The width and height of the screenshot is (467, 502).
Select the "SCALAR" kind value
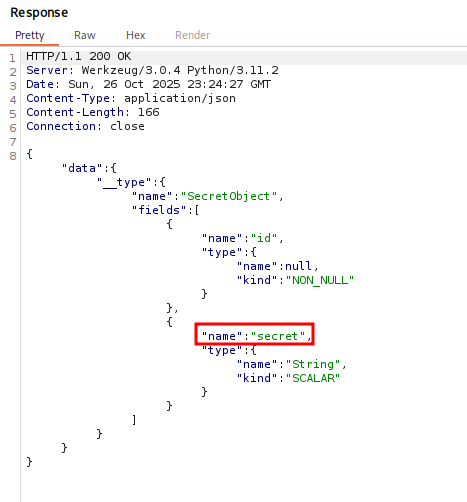coord(313,378)
